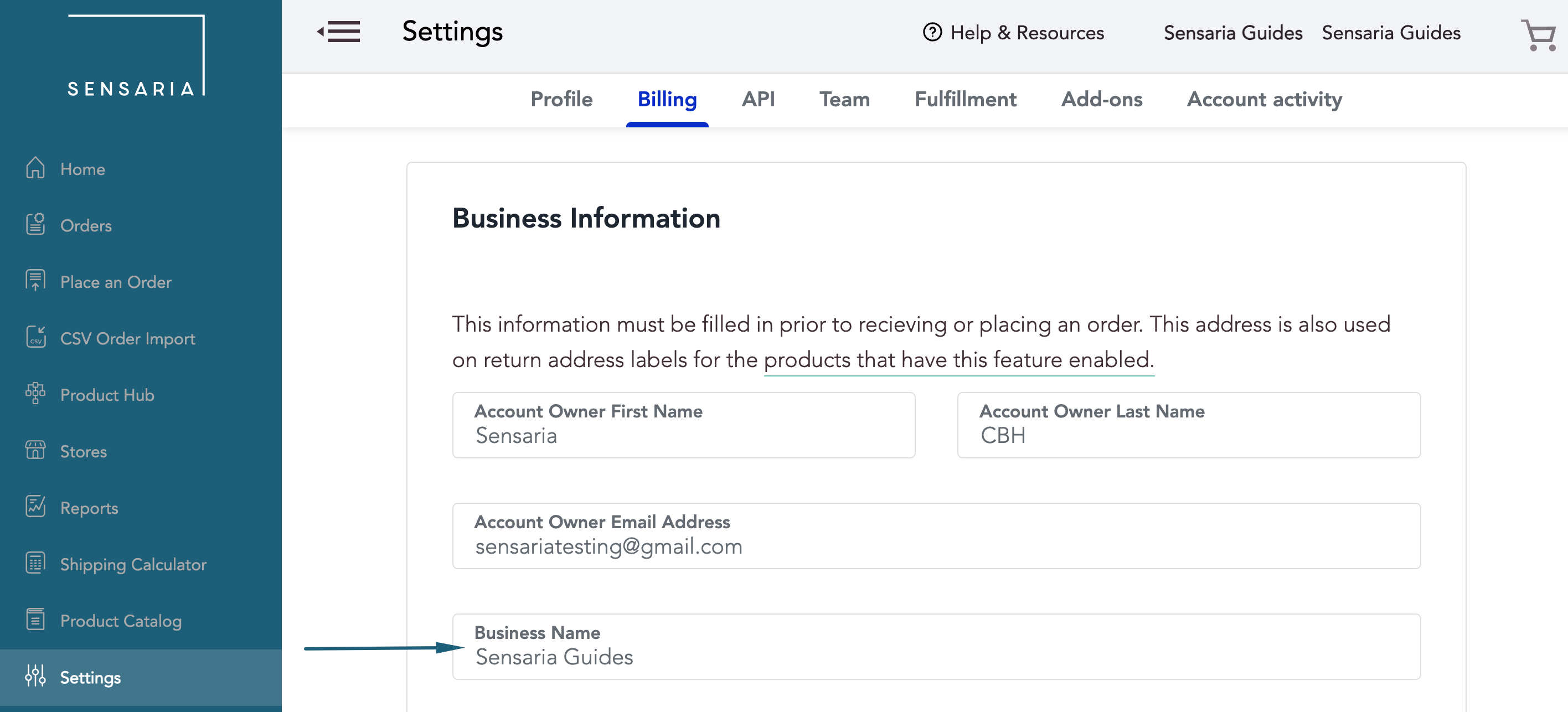Open the API tab
Viewport: 1568px width, 712px height.
[x=758, y=99]
